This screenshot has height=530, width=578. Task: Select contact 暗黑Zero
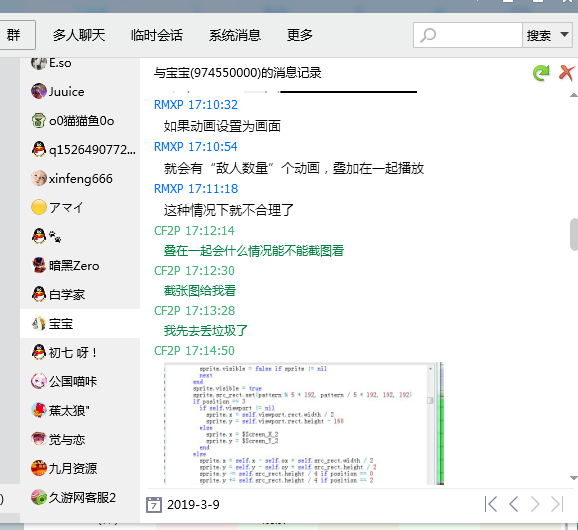click(80, 266)
